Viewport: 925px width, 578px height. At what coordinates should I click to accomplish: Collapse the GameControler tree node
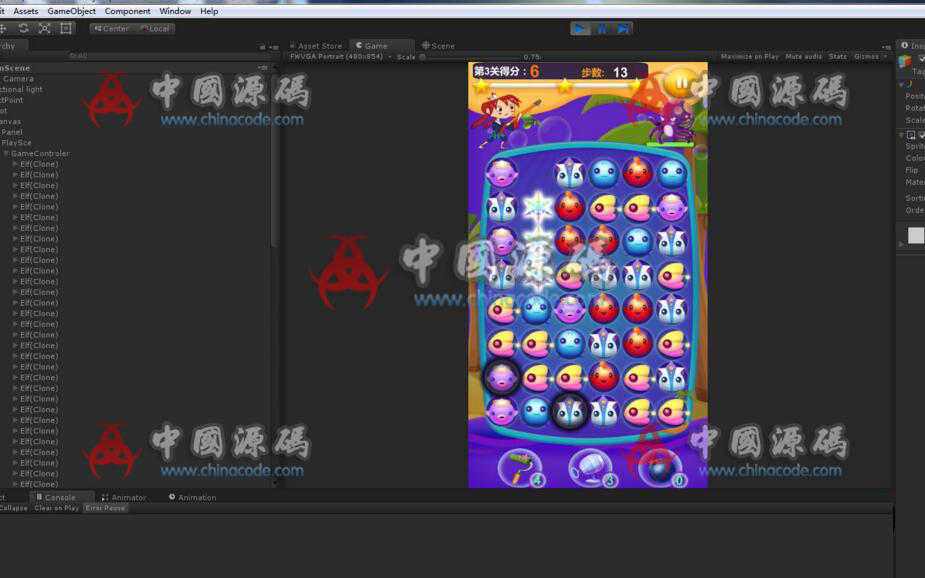6,154
